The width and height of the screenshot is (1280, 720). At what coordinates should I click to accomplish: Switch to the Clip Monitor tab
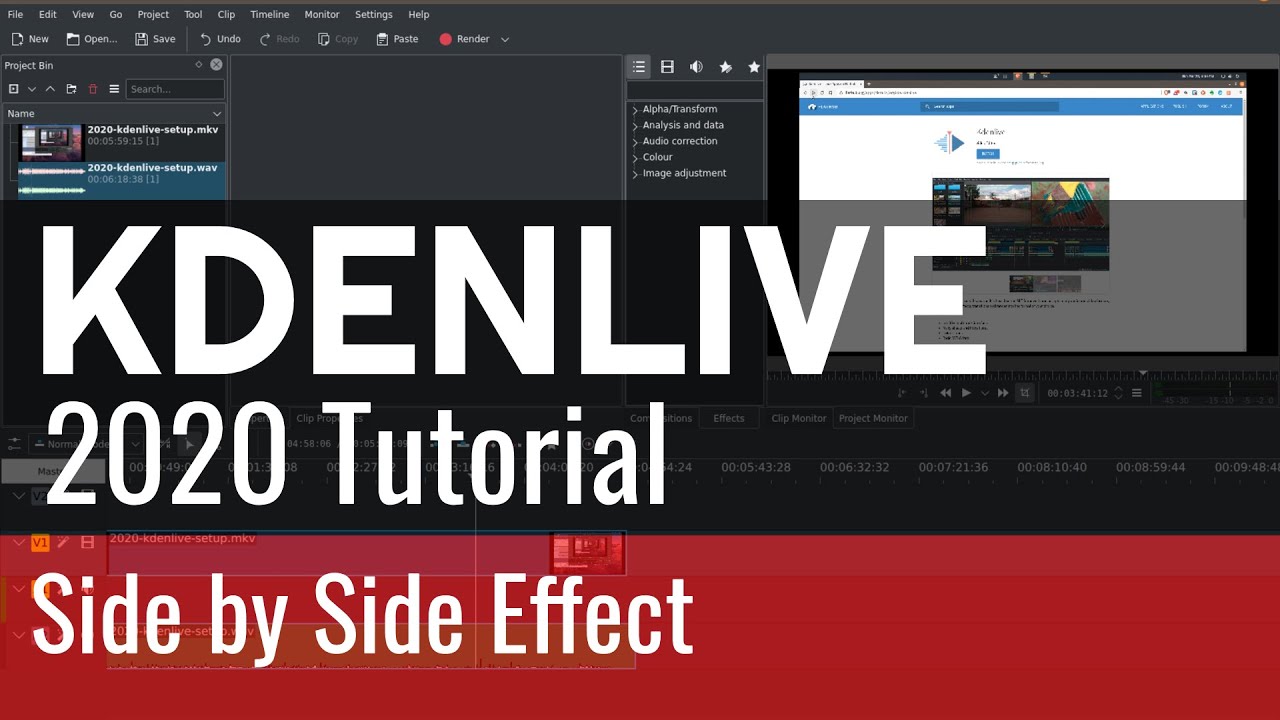pyautogui.click(x=799, y=418)
